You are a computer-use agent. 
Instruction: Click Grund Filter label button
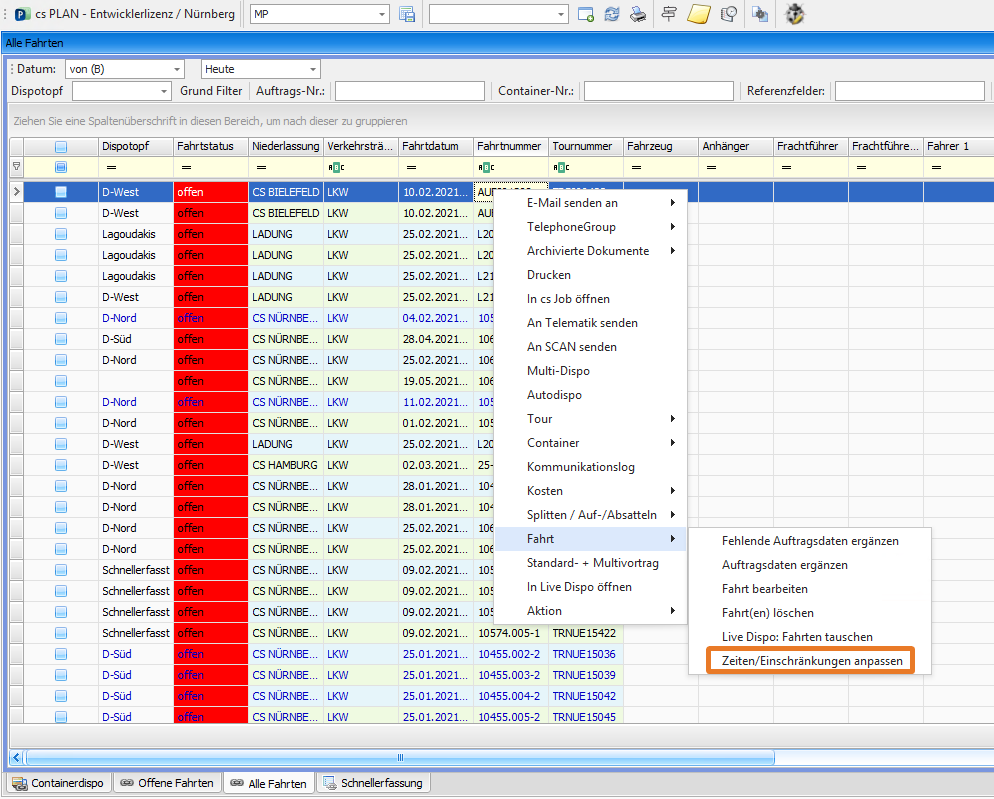click(211, 91)
